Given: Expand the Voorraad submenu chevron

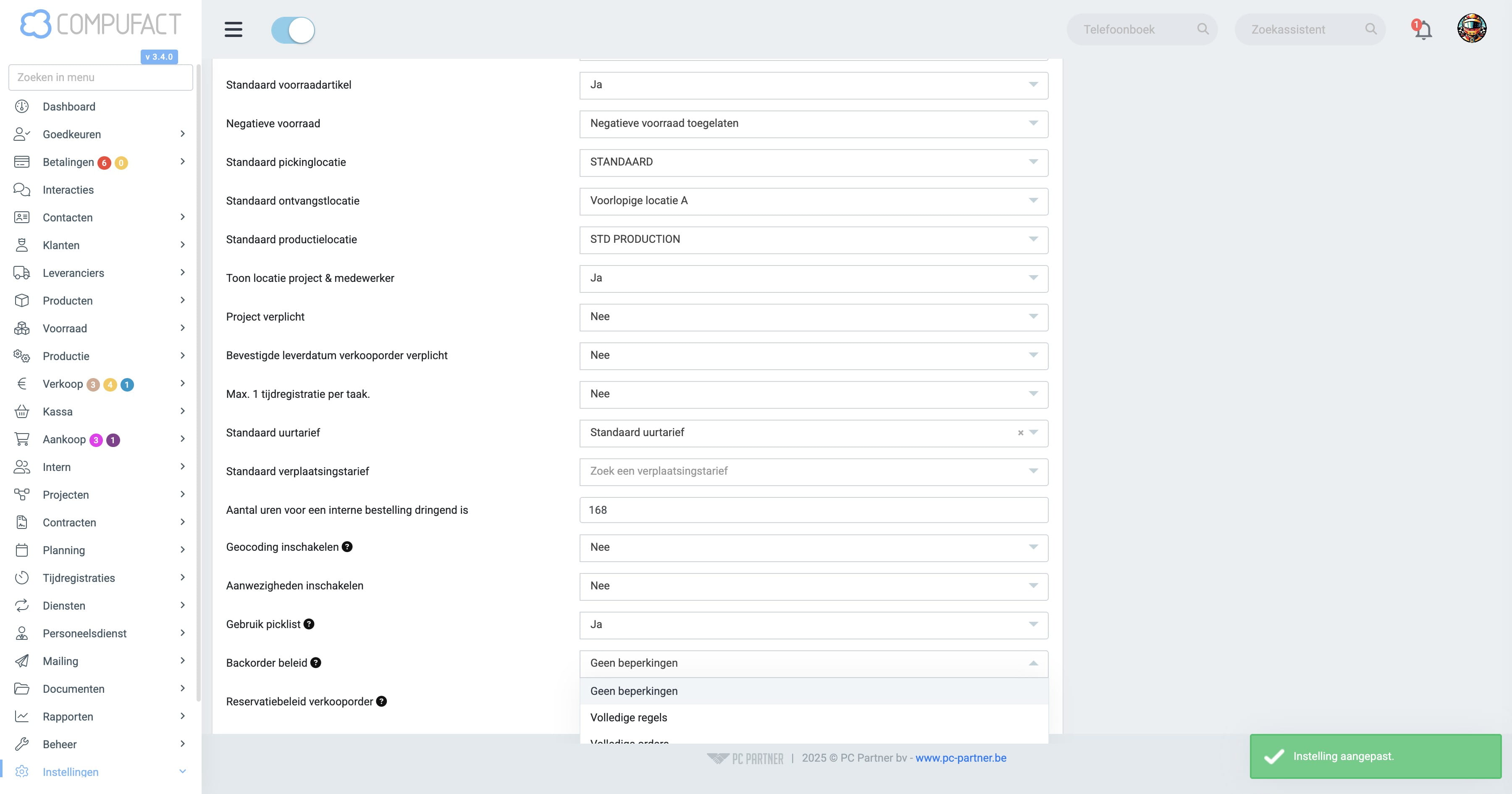Looking at the screenshot, I should point(183,328).
